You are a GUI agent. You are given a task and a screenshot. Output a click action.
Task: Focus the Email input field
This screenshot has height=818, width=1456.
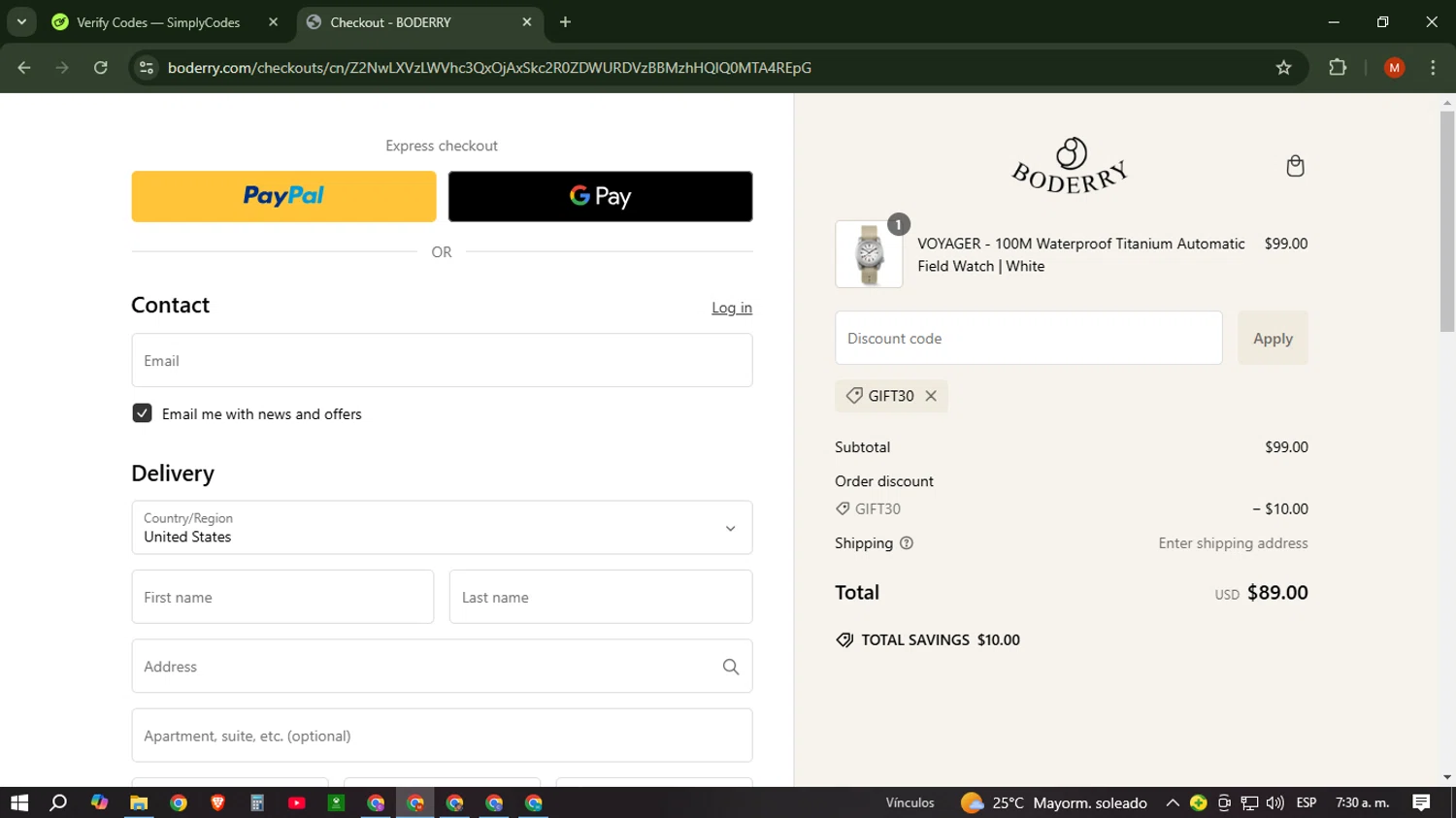pyautogui.click(x=442, y=360)
